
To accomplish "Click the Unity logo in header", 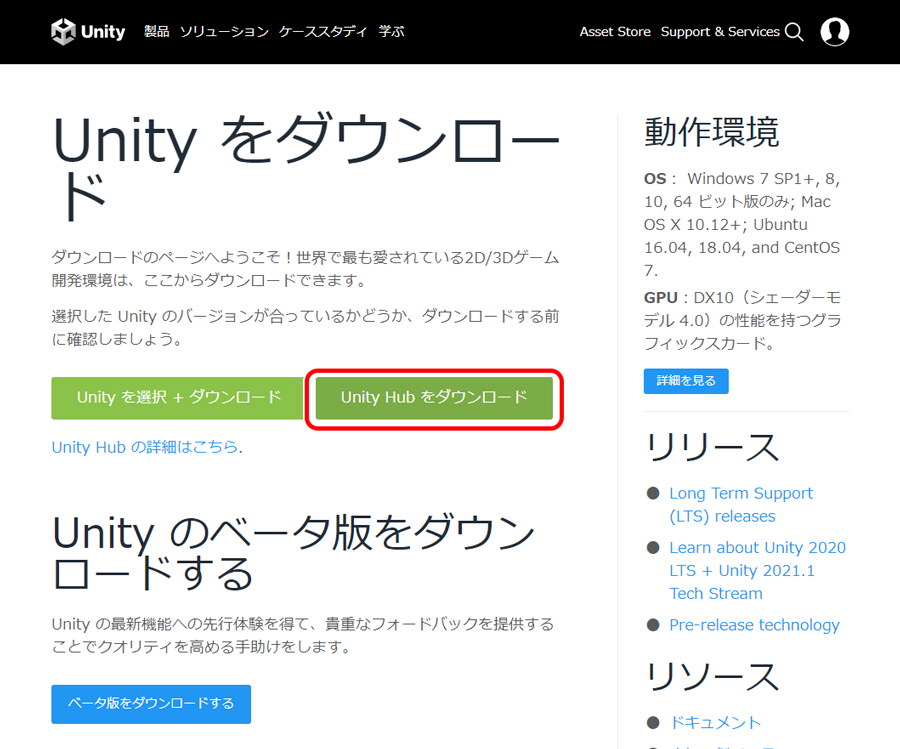I will click(88, 32).
